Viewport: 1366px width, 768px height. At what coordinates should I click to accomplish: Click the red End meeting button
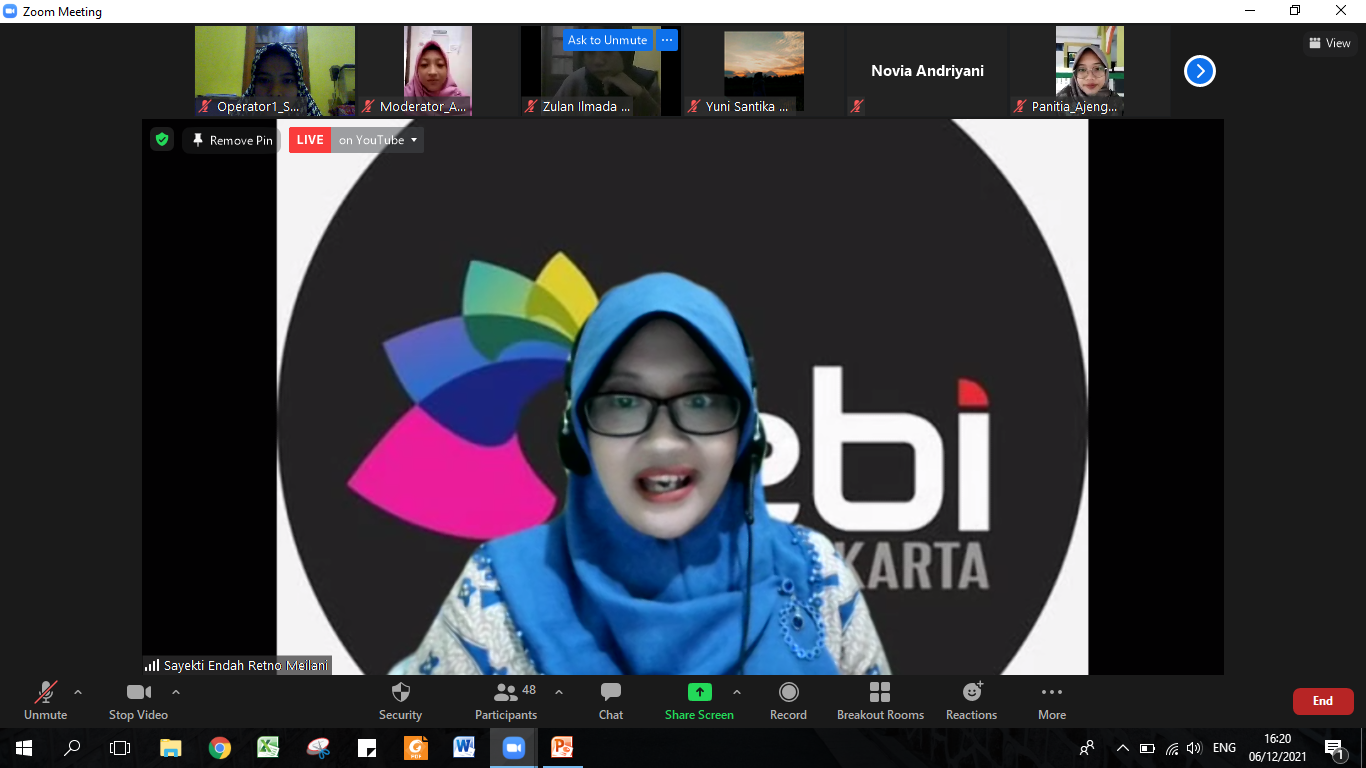1323,701
